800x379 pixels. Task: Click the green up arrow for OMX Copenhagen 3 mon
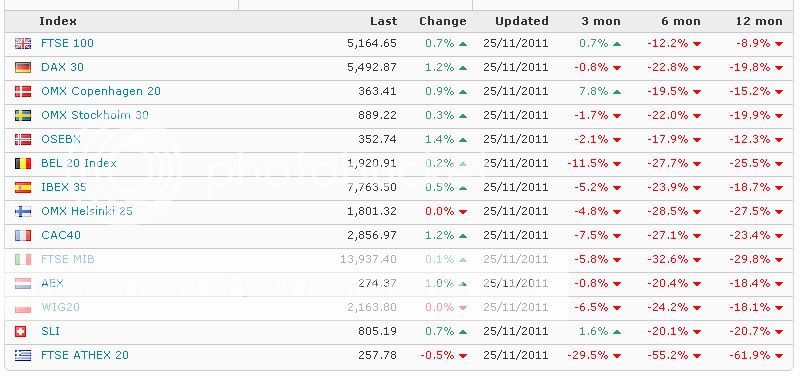coord(616,92)
